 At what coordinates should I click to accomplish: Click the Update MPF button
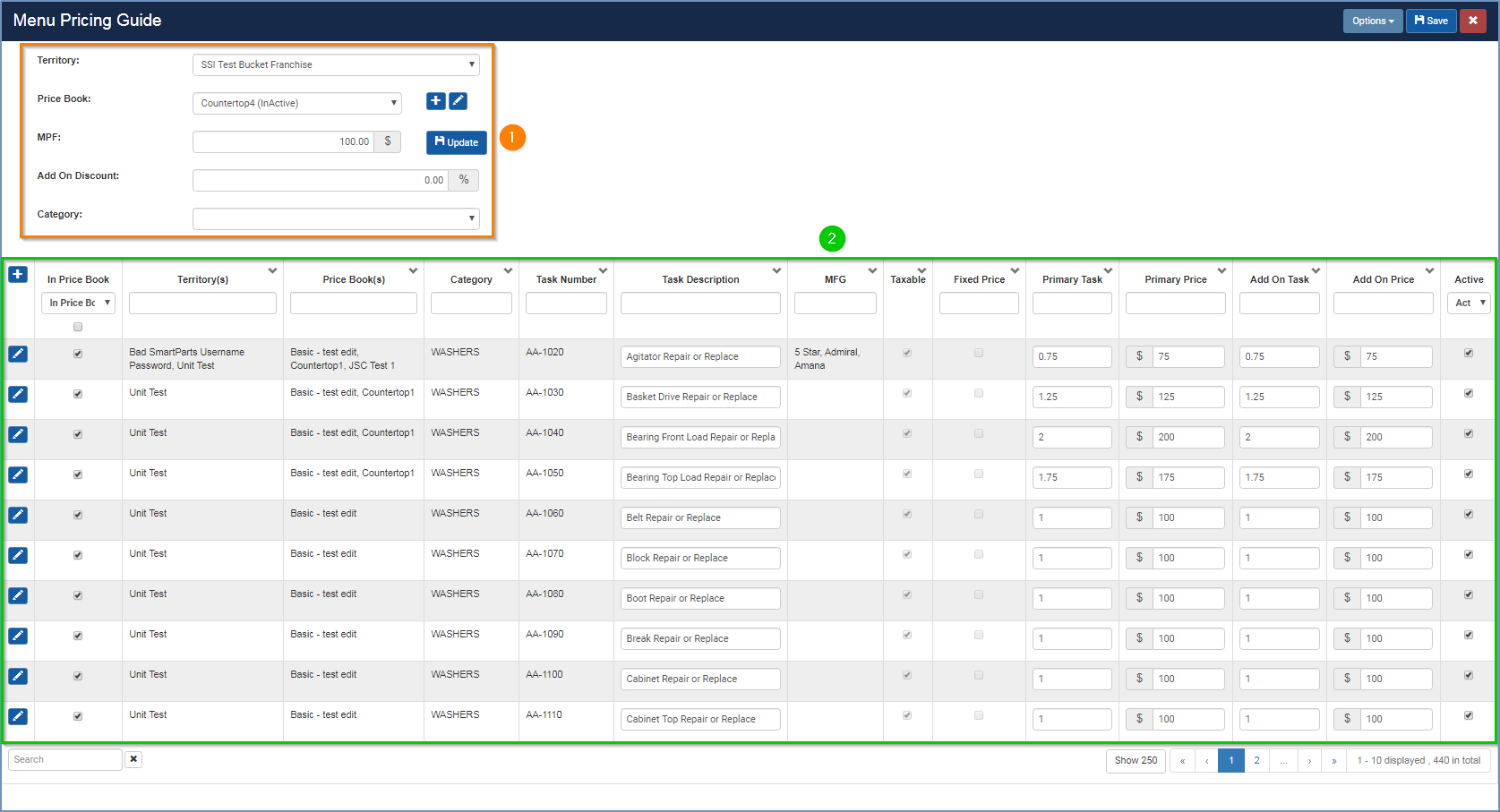pyautogui.click(x=457, y=142)
